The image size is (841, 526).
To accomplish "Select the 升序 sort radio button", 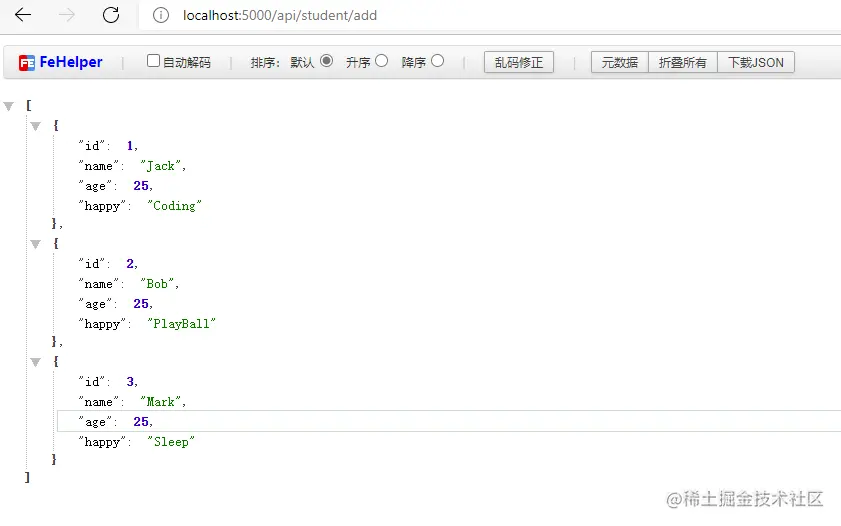I will (x=381, y=61).
